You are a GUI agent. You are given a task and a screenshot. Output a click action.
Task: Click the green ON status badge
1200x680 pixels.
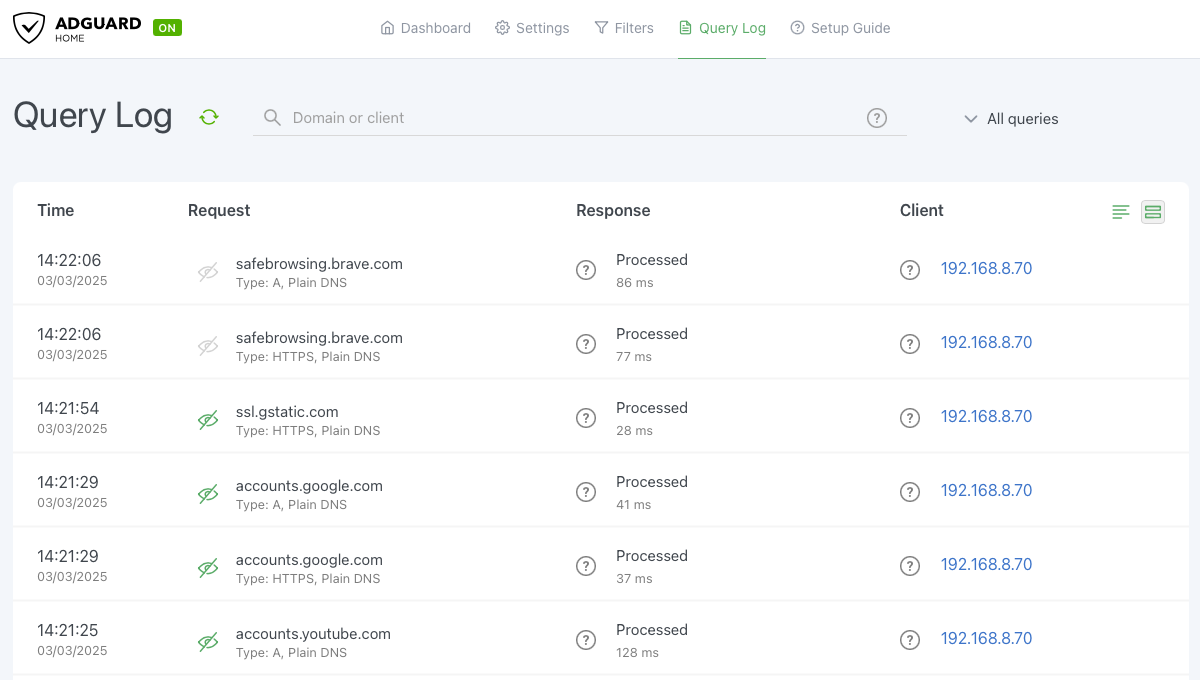(167, 28)
